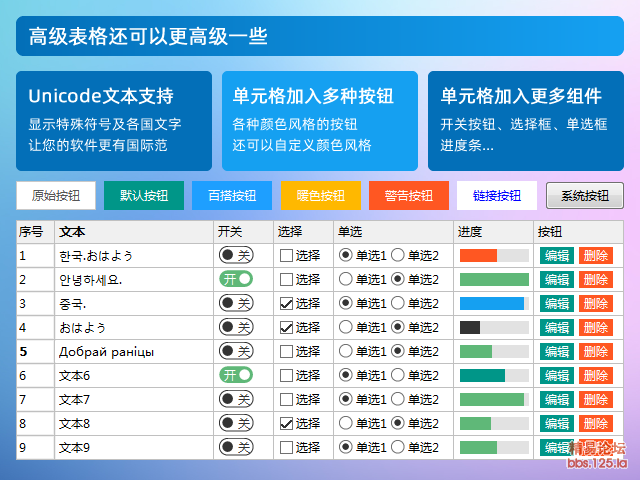The height and width of the screenshot is (480, 640).
Task: Click the teal progress bar in row 6
Action: (x=494, y=376)
